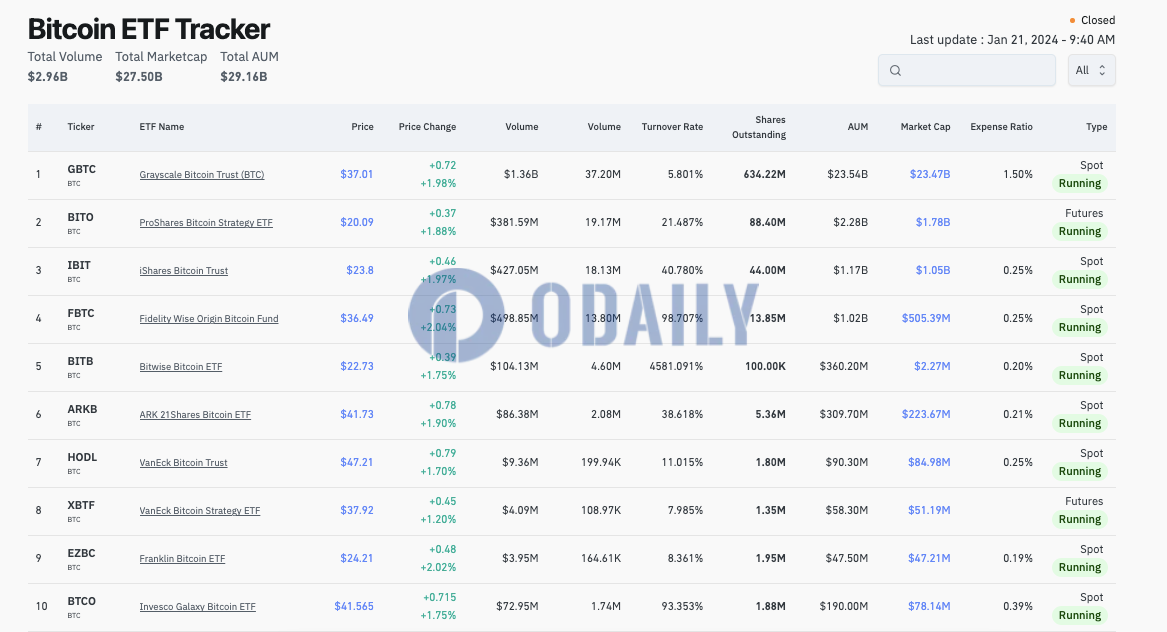Image resolution: width=1167 pixels, height=632 pixels.
Task: Click BITB turnover rate 4581.091%
Action: [x=676, y=366]
